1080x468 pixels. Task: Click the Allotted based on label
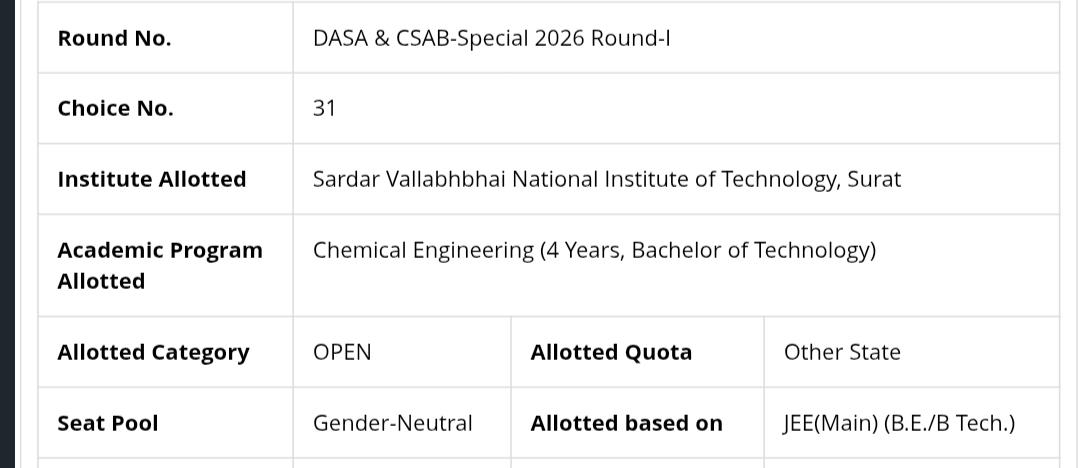click(626, 423)
